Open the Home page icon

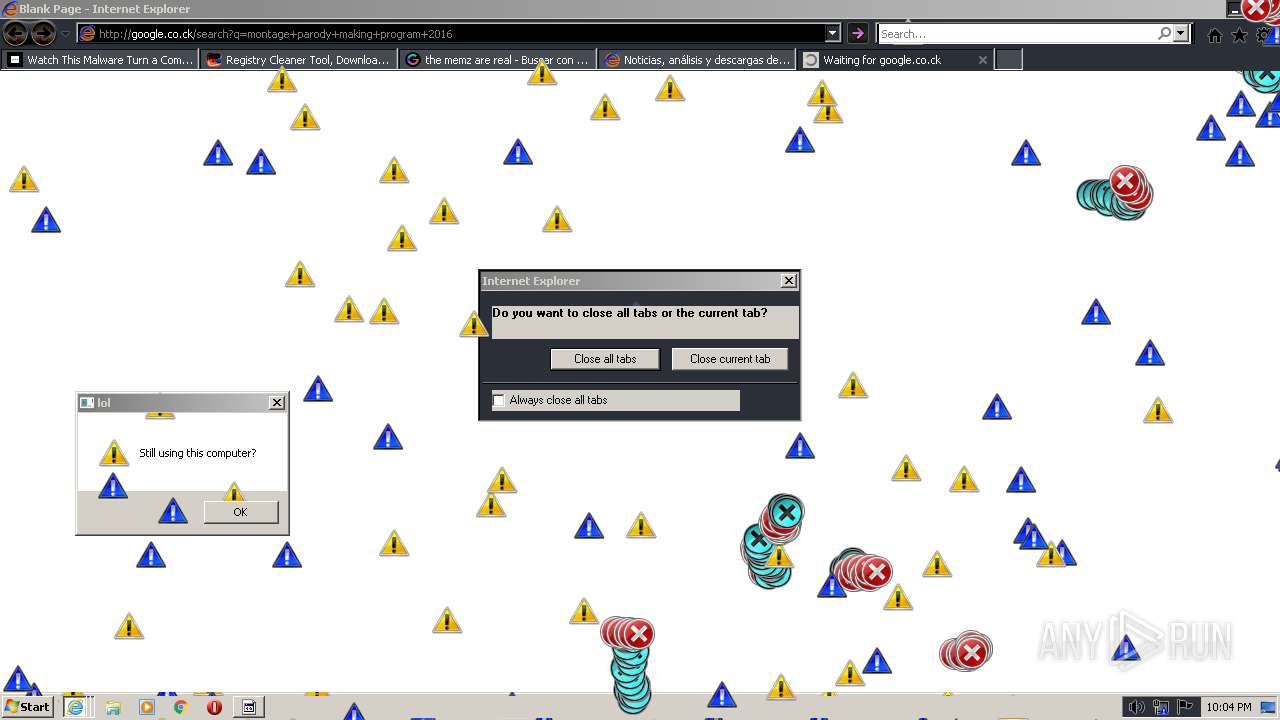click(x=1214, y=35)
